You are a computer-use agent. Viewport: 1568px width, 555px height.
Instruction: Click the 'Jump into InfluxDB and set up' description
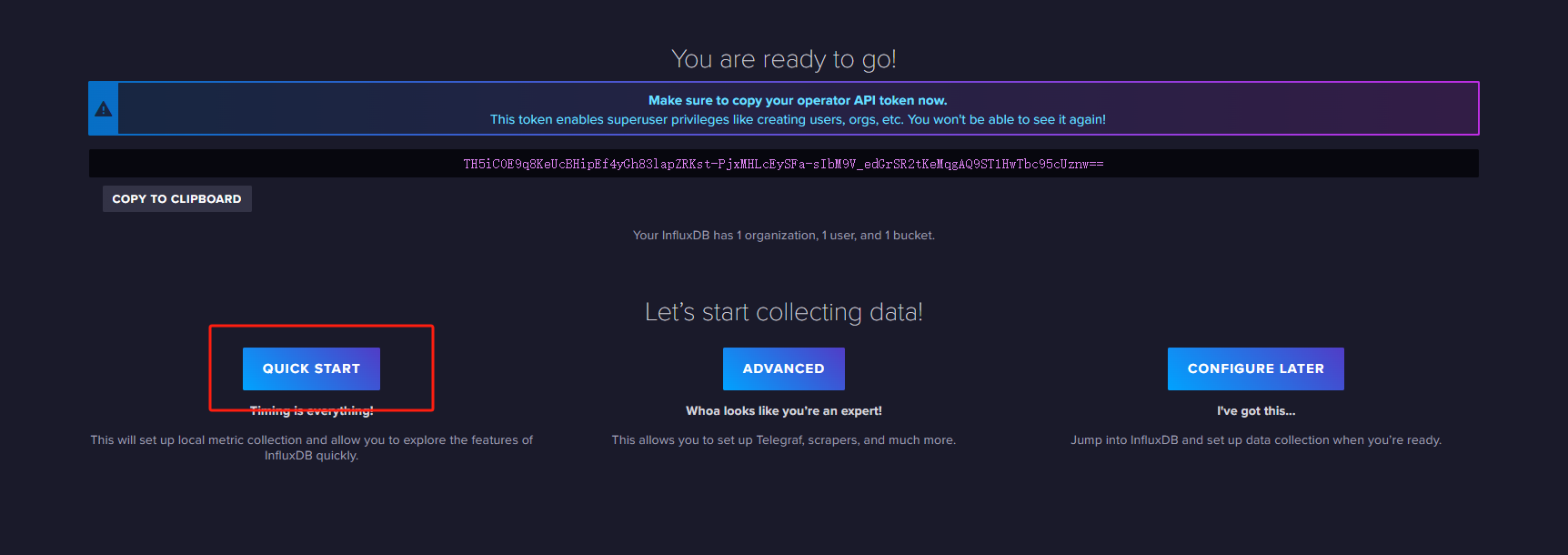1256,439
